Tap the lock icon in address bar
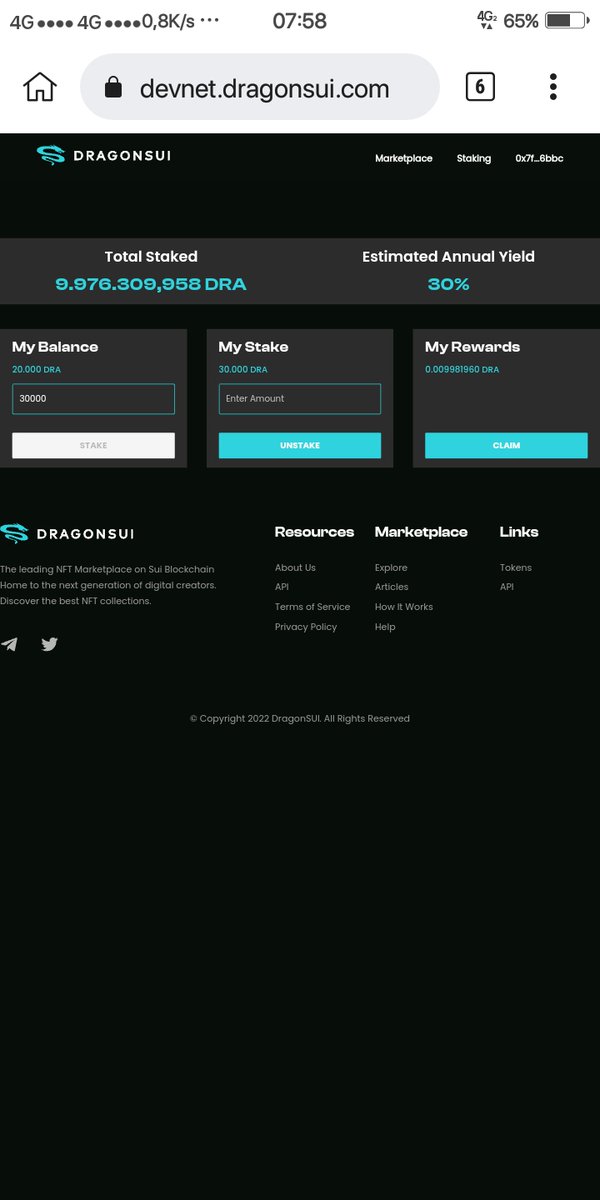The image size is (600, 1200). point(113,89)
